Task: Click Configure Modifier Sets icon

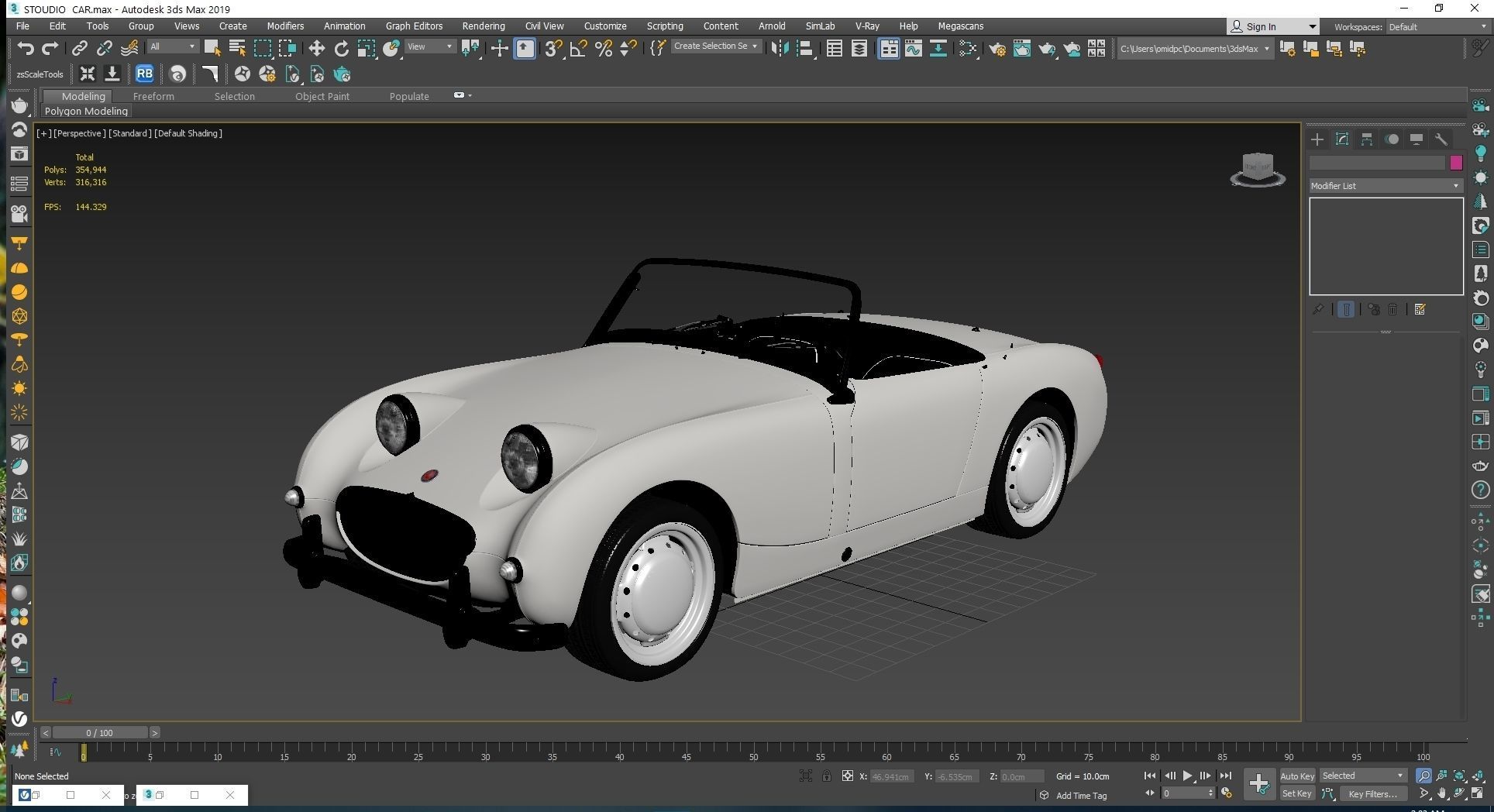Action: [1420, 309]
